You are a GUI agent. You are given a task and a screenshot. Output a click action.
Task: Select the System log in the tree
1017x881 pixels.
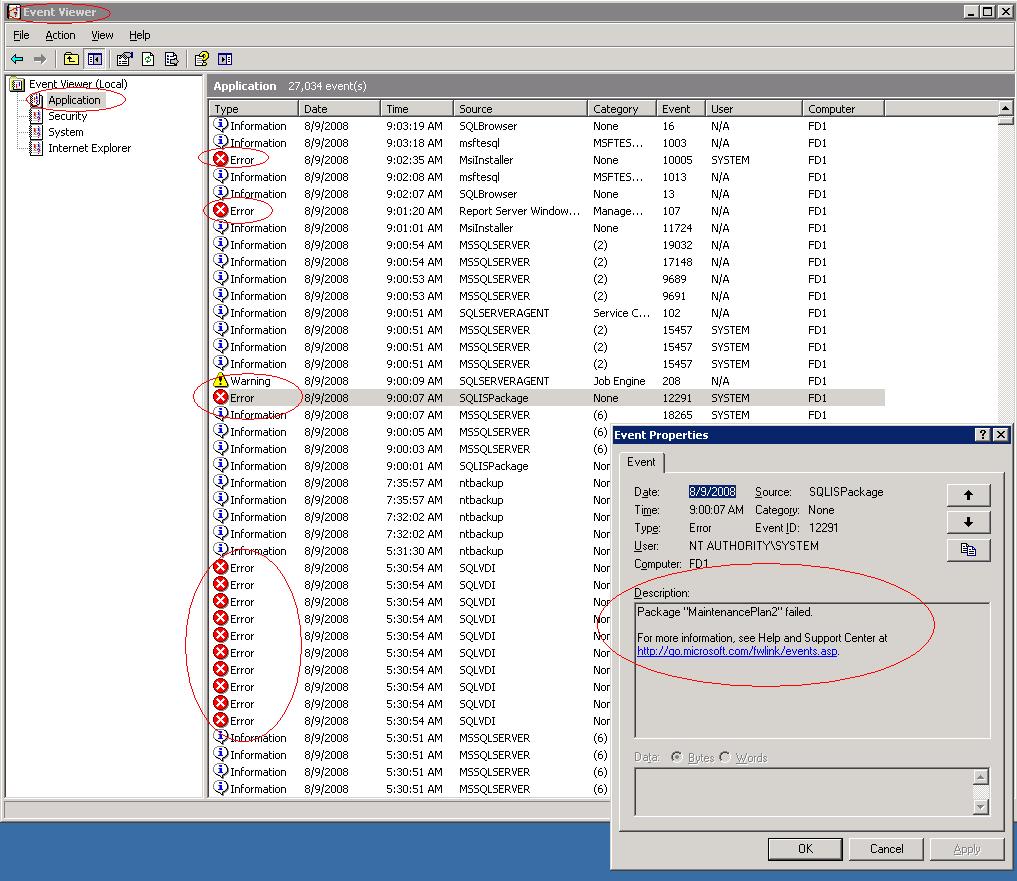coord(65,132)
